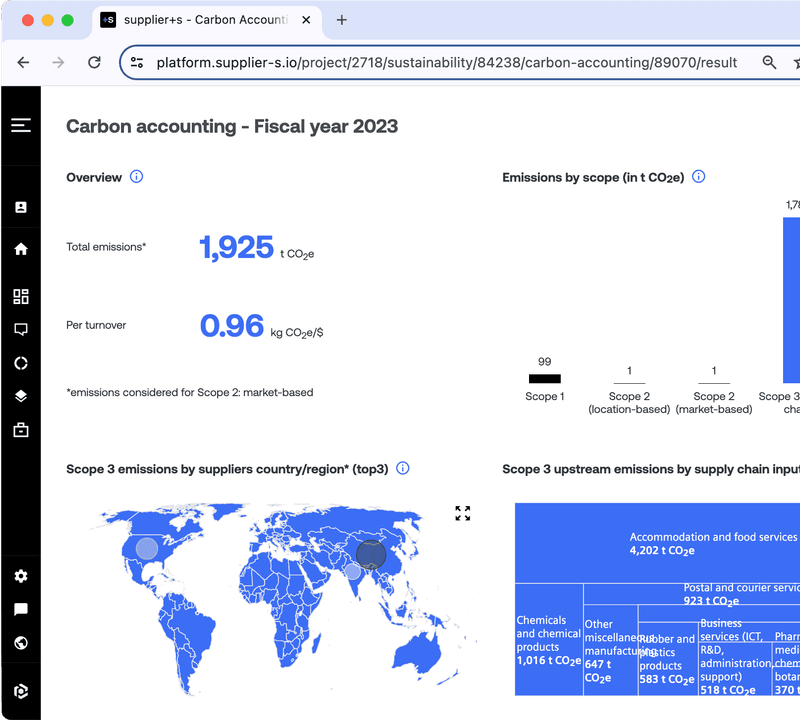Click the Scope 2 (market-based) bar label
The image size is (800, 720).
click(714, 403)
